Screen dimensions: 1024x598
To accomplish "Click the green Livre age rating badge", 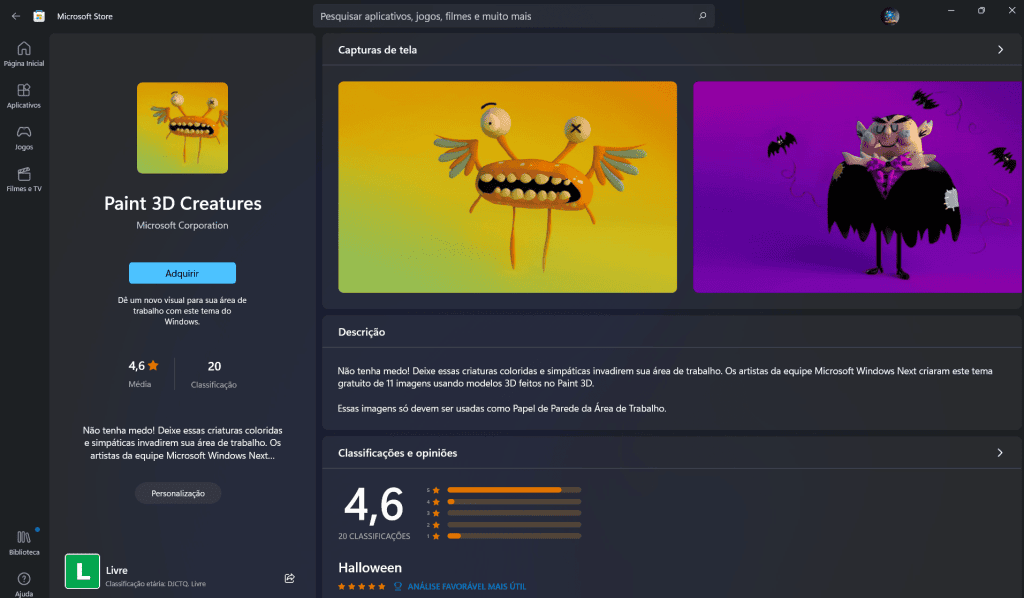I will [x=82, y=571].
